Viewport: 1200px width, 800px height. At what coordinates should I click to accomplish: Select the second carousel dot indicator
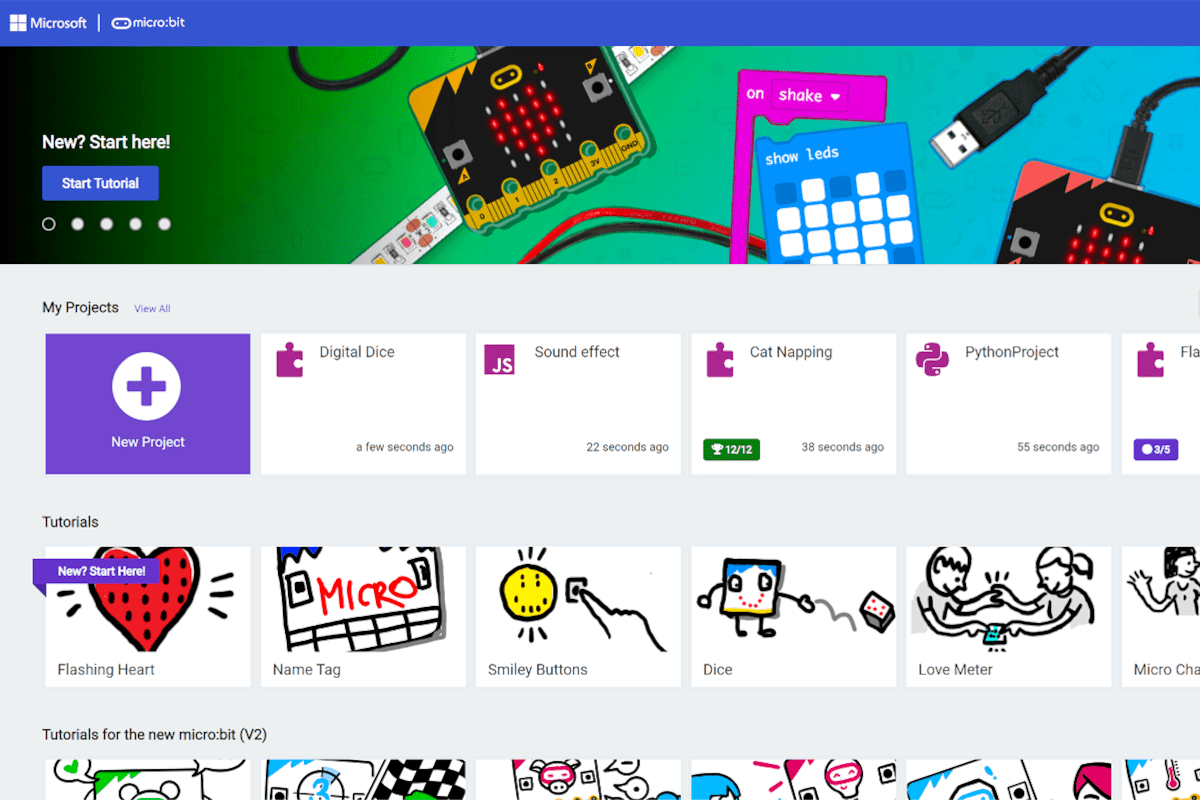pos(78,224)
